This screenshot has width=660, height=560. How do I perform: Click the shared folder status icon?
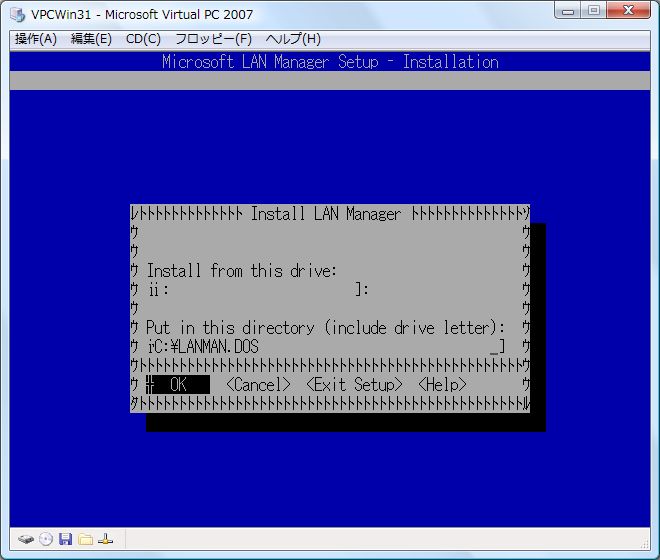point(85,539)
